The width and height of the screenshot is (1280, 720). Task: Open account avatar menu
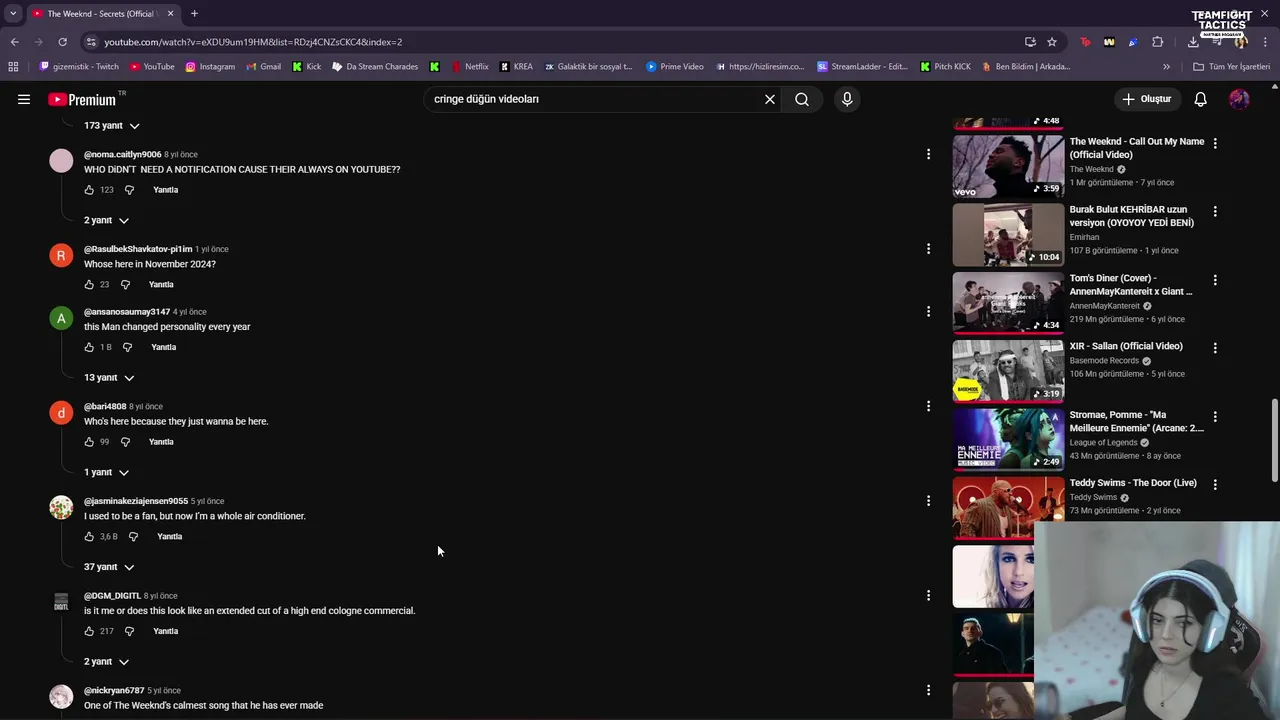[x=1239, y=99]
